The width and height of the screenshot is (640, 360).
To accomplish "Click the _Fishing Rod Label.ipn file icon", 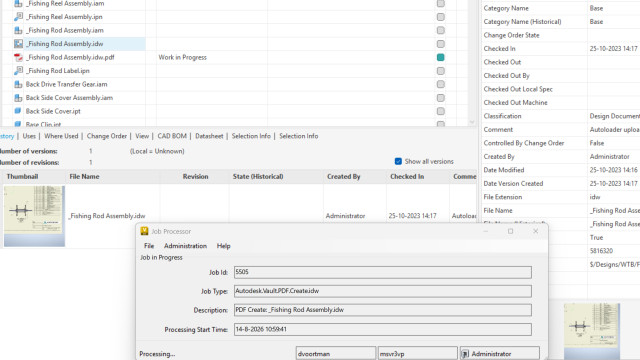I will pyautogui.click(x=18, y=71).
